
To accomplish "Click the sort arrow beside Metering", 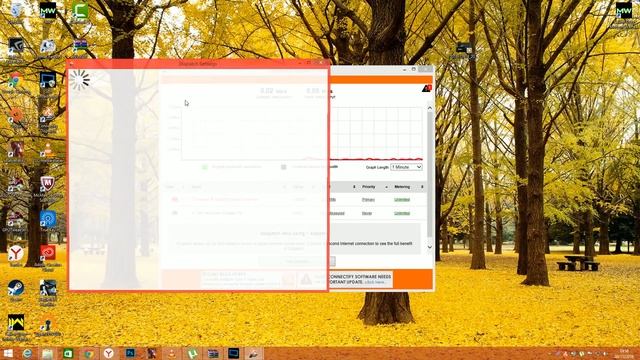I will coord(422,187).
